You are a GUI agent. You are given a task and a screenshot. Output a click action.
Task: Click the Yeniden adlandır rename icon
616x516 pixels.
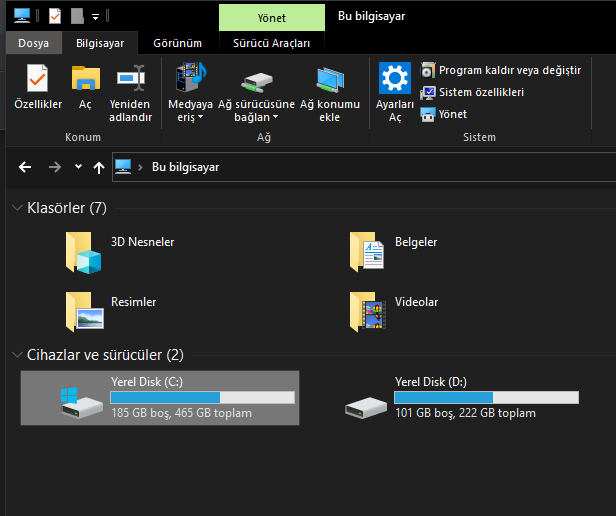point(131,78)
